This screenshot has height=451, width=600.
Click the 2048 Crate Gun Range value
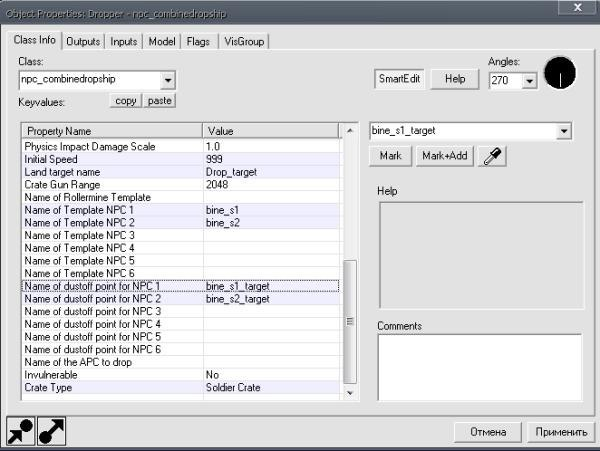coord(271,185)
